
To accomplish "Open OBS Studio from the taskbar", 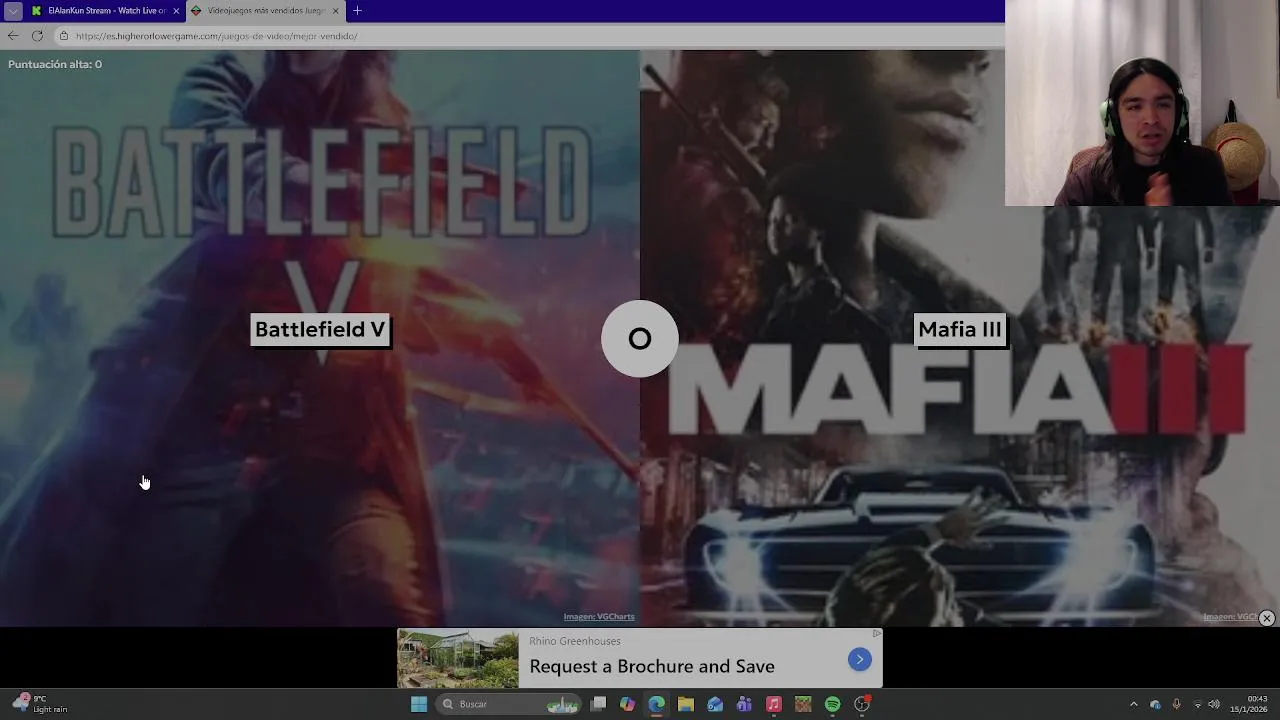I will click(862, 704).
